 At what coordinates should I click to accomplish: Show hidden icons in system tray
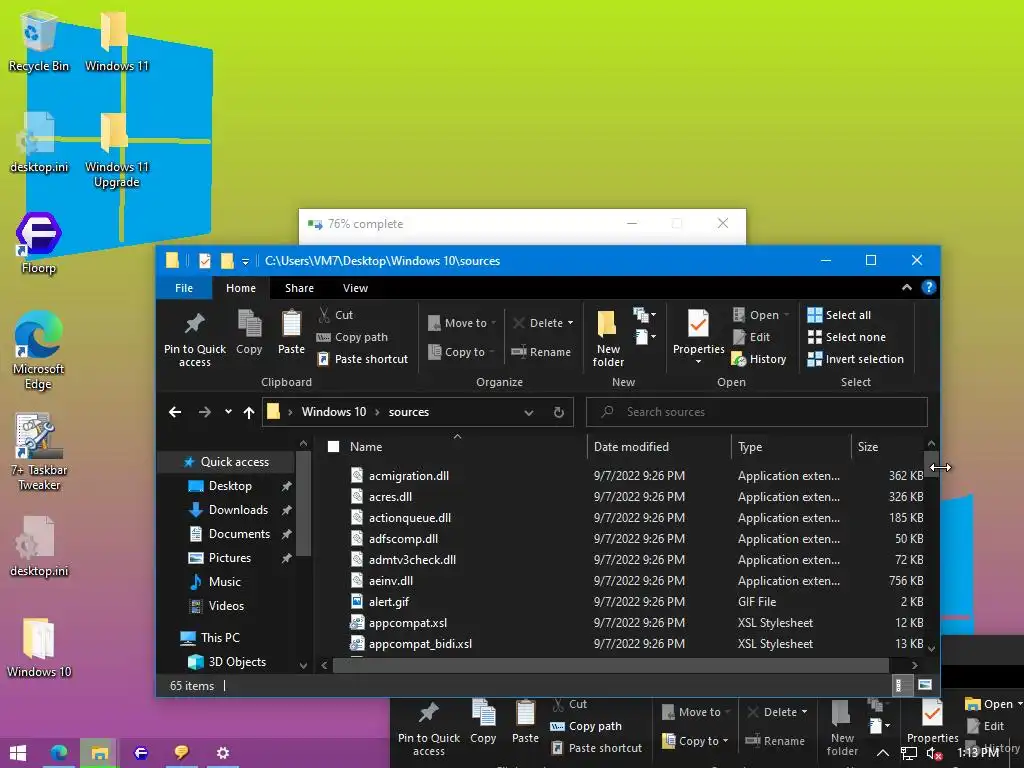point(883,753)
